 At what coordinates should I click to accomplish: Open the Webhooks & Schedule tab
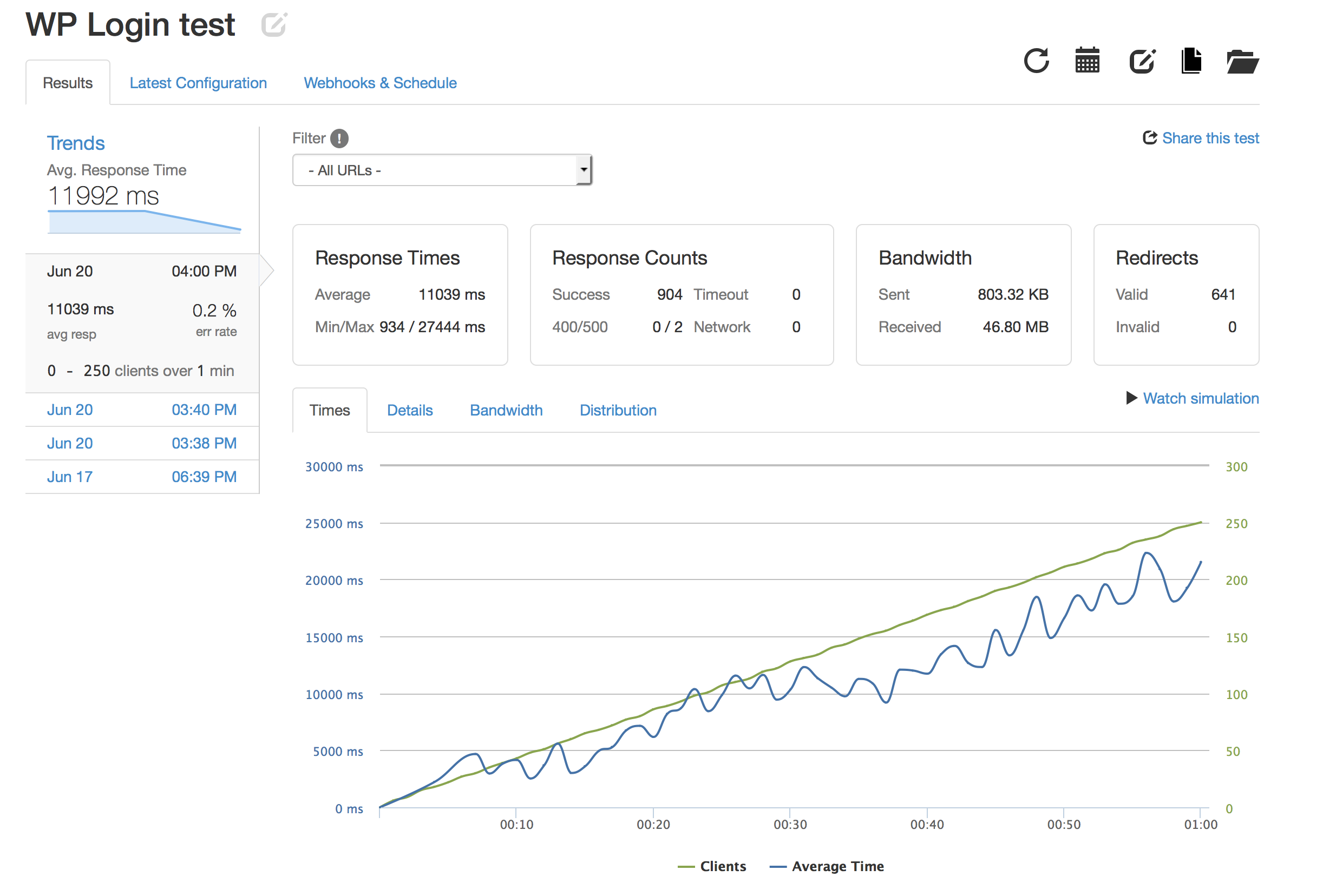coord(380,83)
